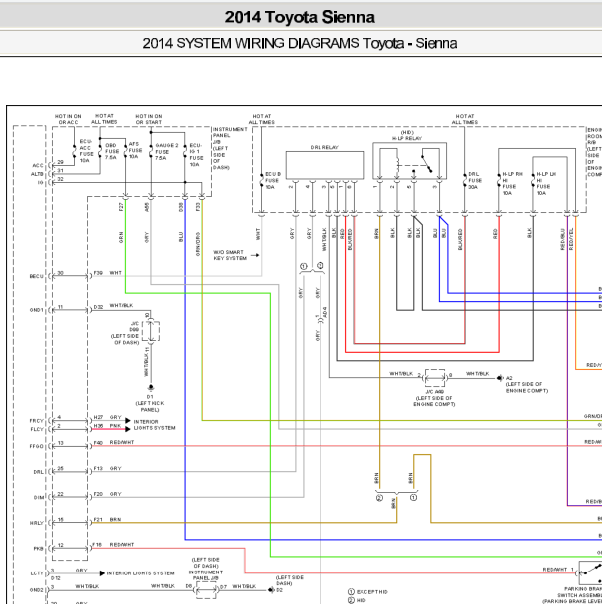The image size is (602, 604).
Task: Click the 'ECU-IG 1 FUSE 10A' label
Action: pyautogui.click(x=196, y=155)
